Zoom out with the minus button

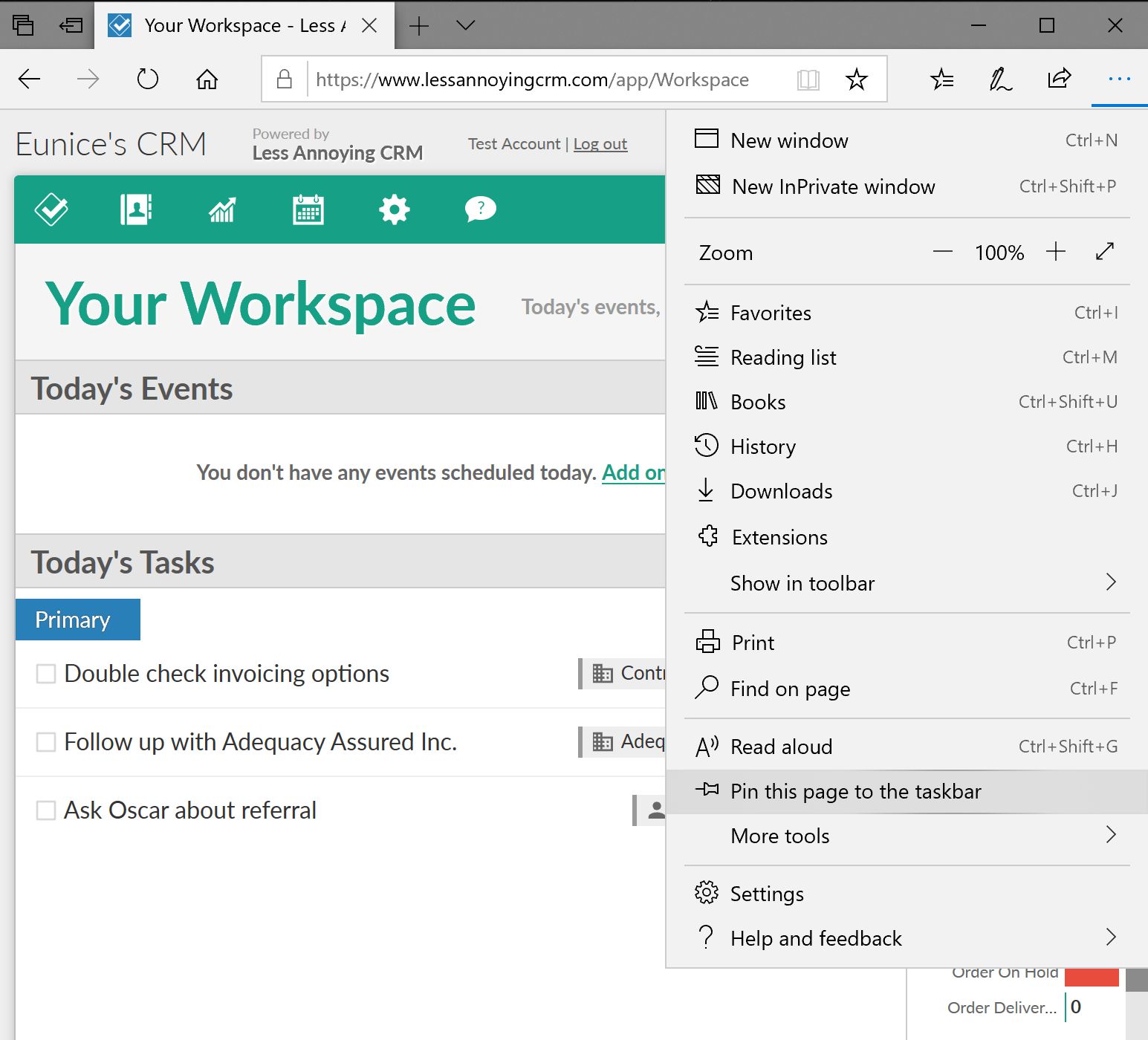point(943,252)
